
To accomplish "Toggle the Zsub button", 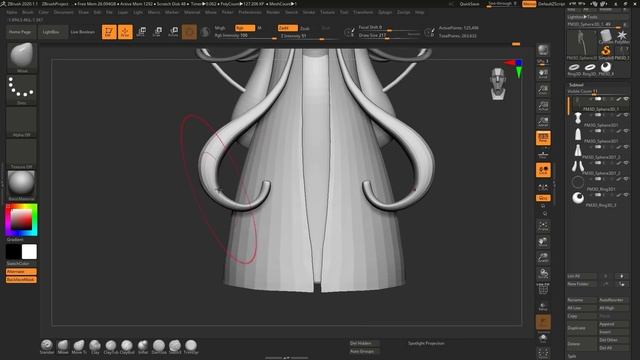I will (x=305, y=28).
